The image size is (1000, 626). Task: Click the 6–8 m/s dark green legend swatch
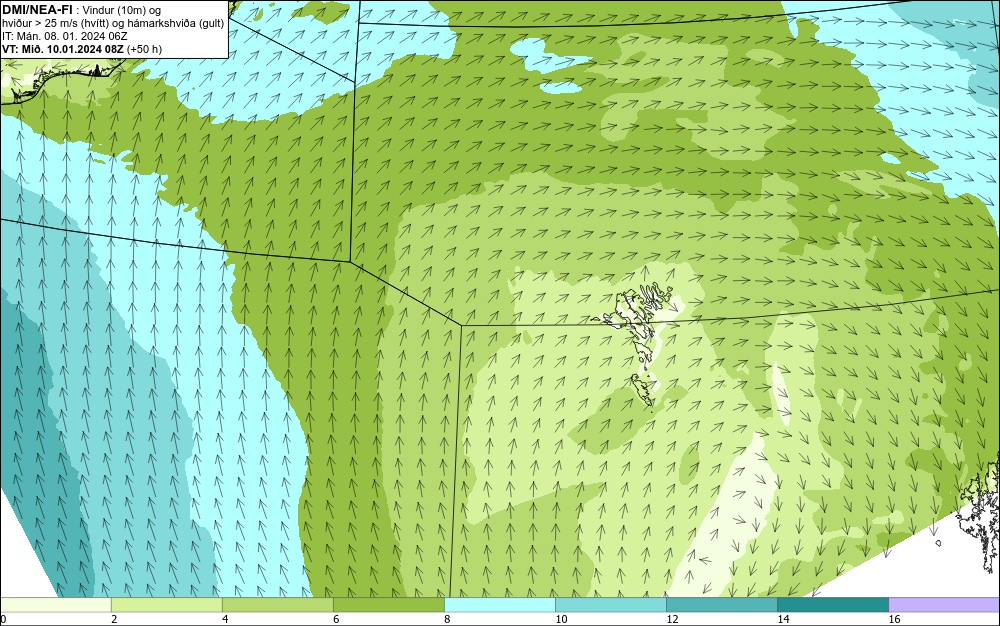tap(388, 605)
